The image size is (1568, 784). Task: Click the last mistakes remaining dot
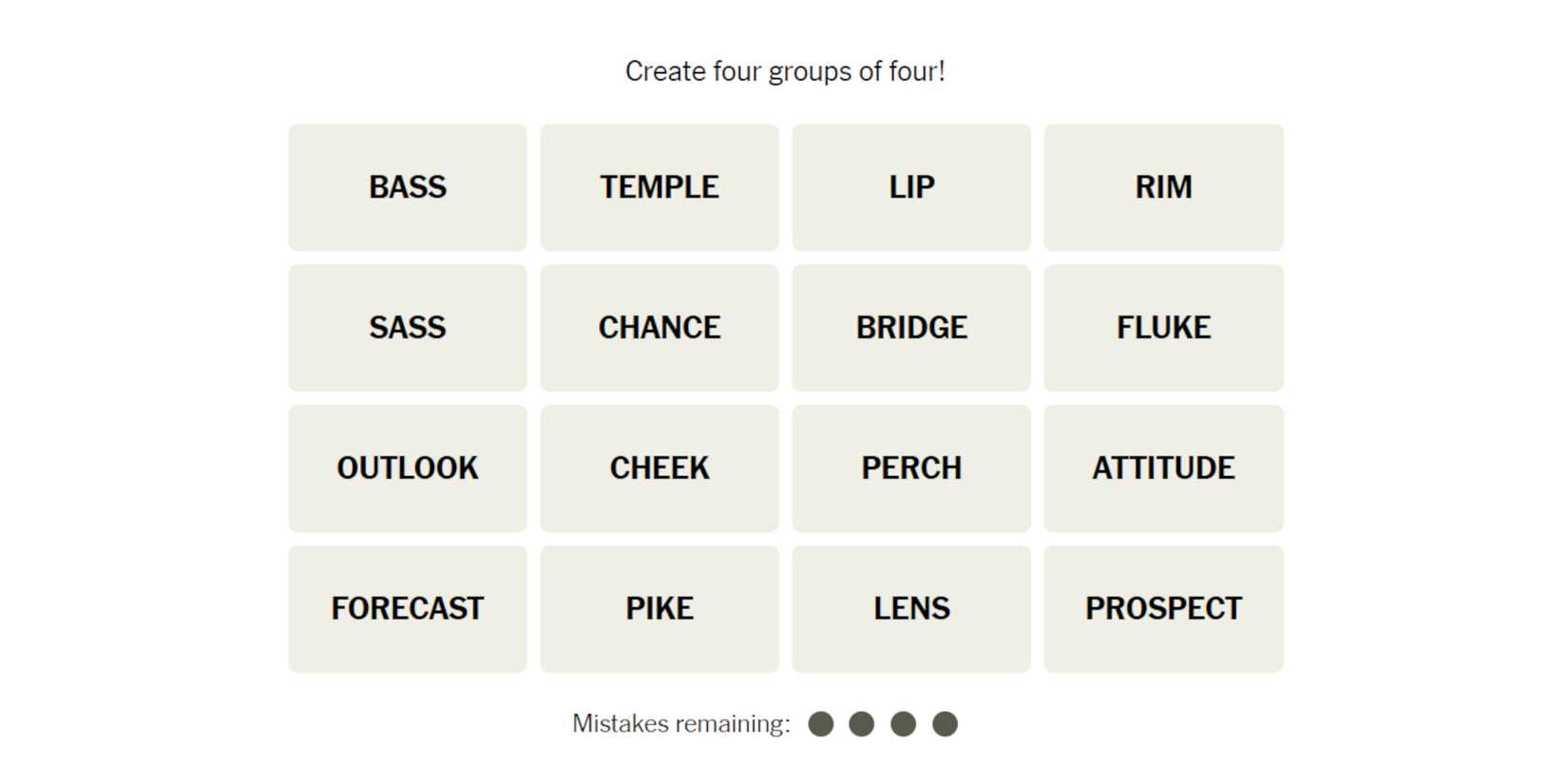[x=945, y=724]
